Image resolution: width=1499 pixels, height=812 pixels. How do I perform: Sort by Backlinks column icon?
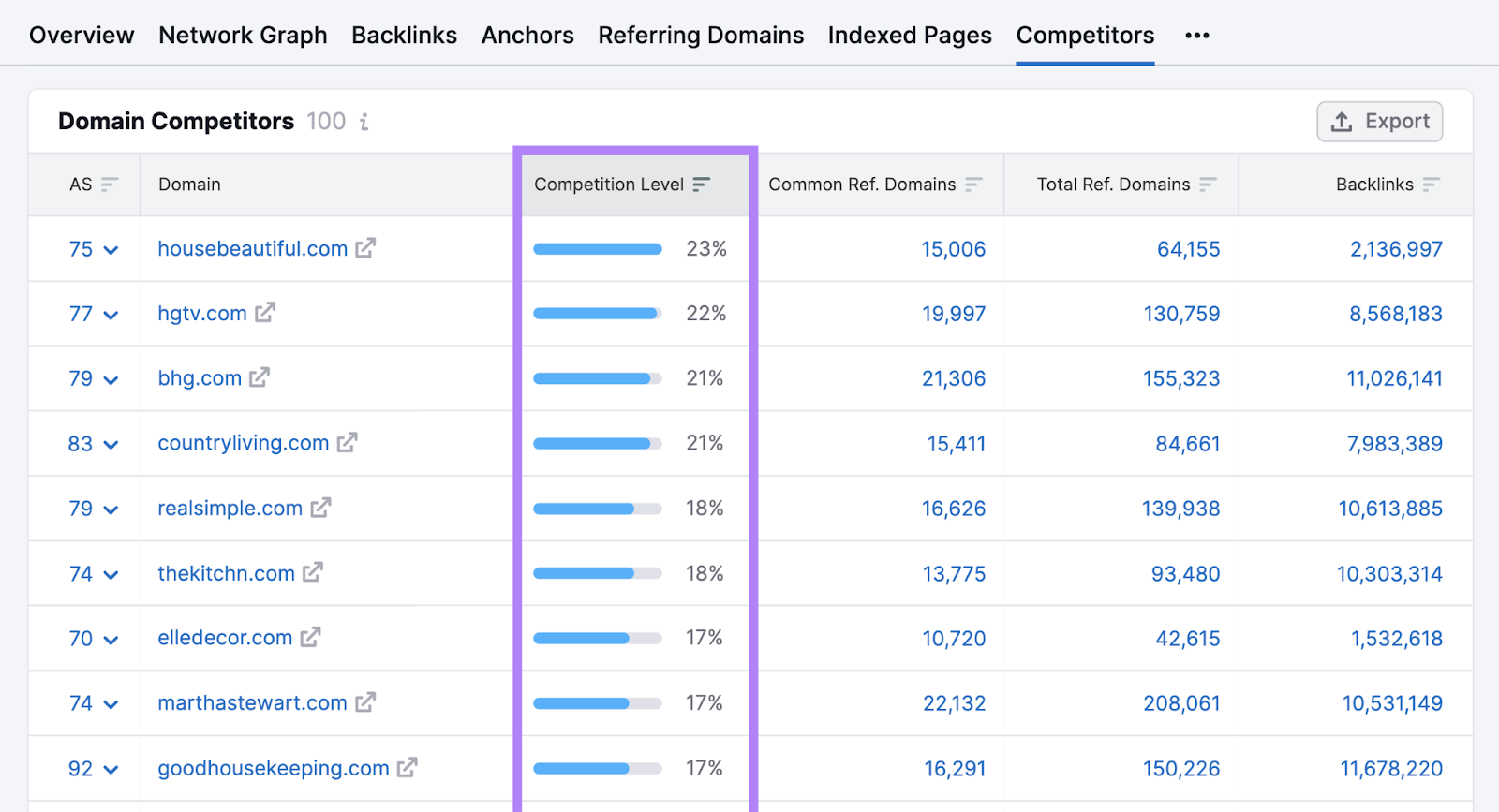[x=1431, y=185]
